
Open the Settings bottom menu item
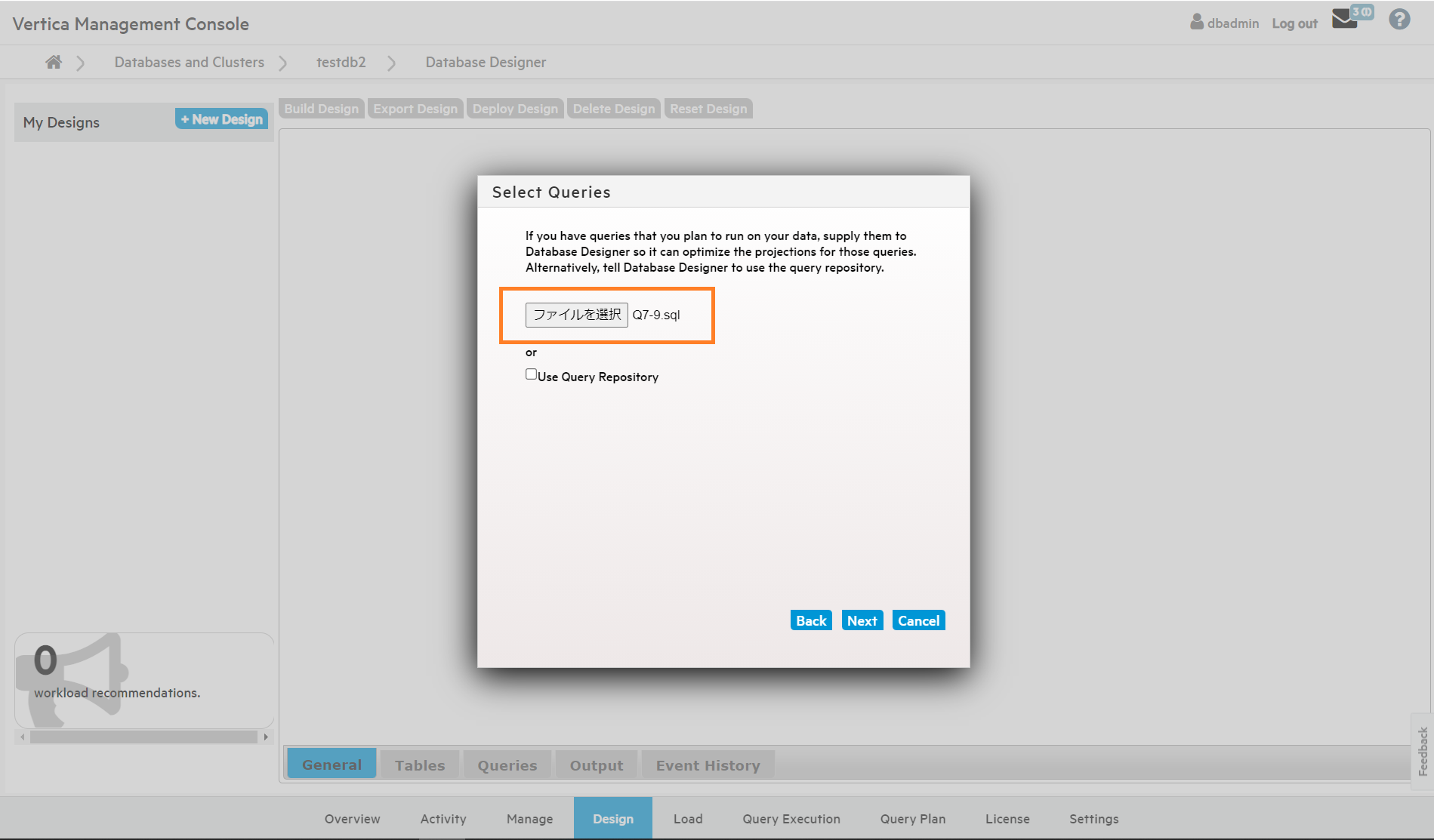pyautogui.click(x=1094, y=819)
